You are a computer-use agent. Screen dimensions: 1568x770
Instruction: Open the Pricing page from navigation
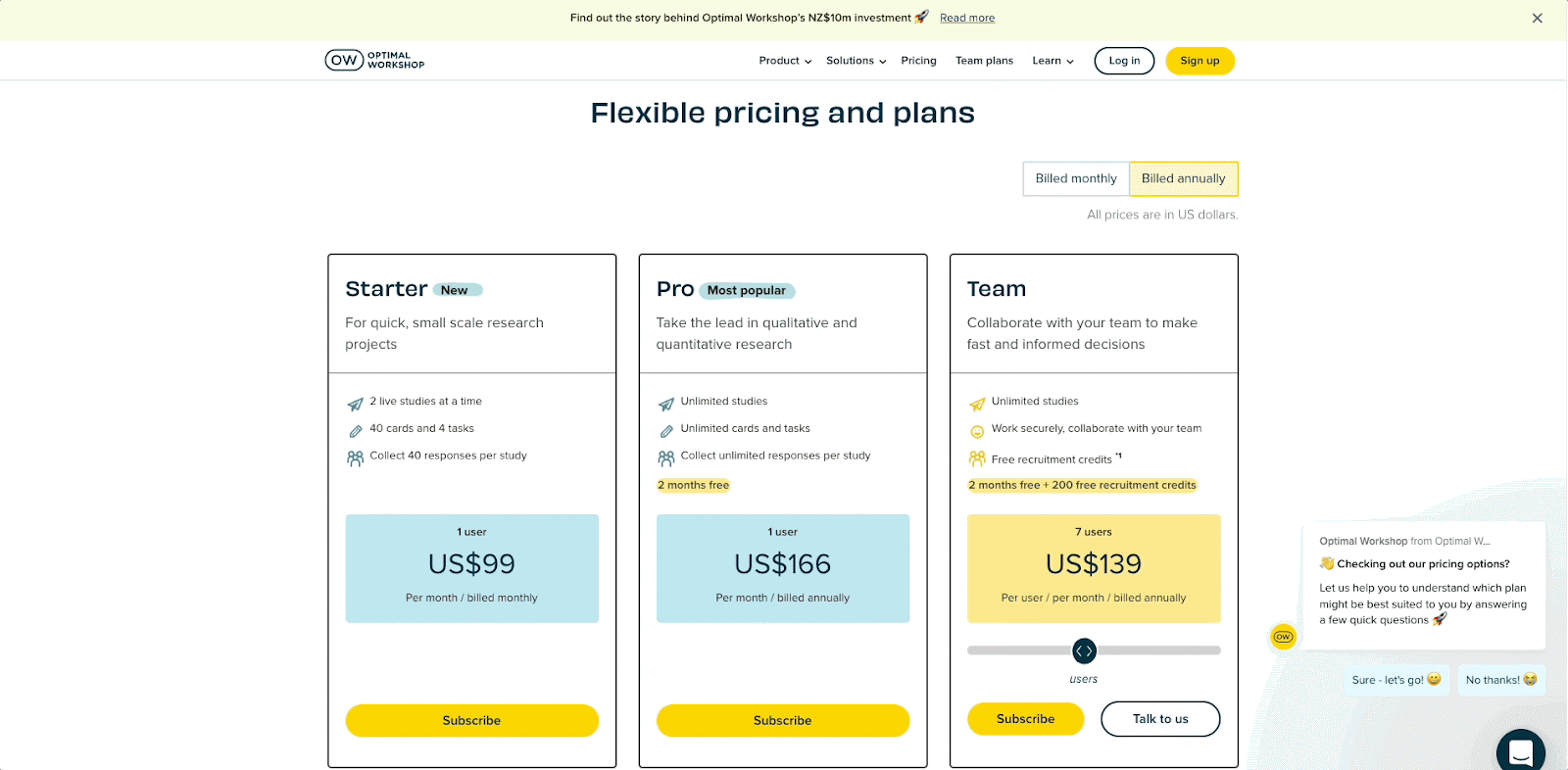[x=918, y=61]
